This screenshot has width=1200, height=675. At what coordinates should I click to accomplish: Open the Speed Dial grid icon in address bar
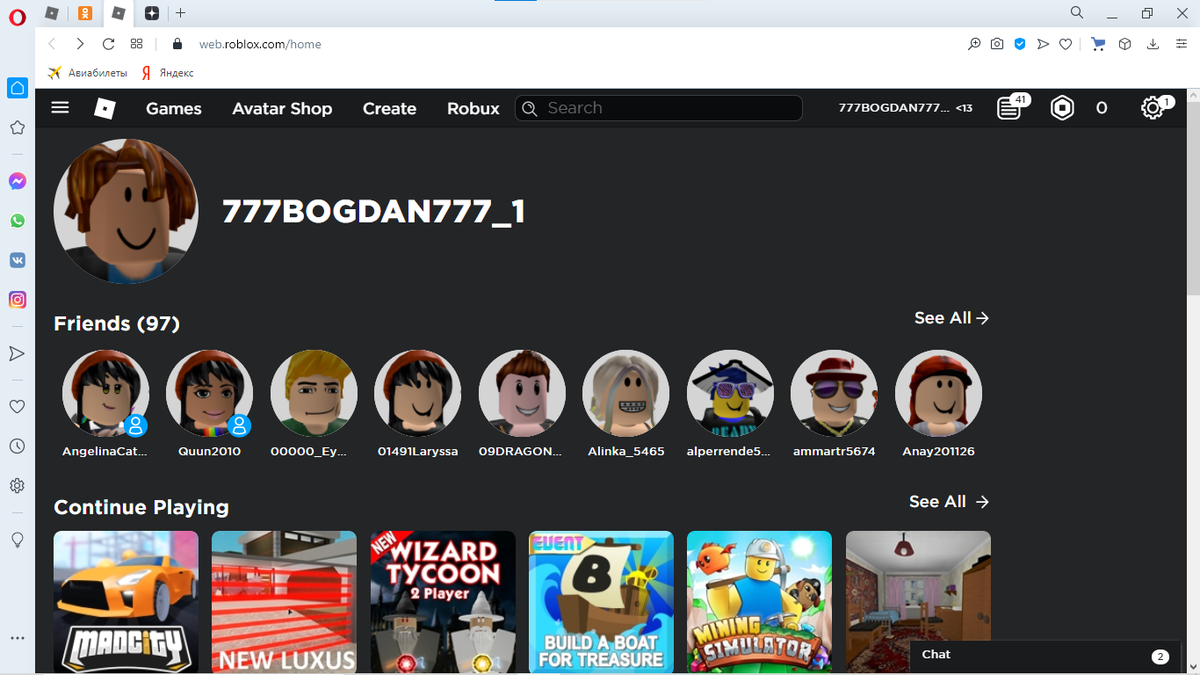[137, 44]
